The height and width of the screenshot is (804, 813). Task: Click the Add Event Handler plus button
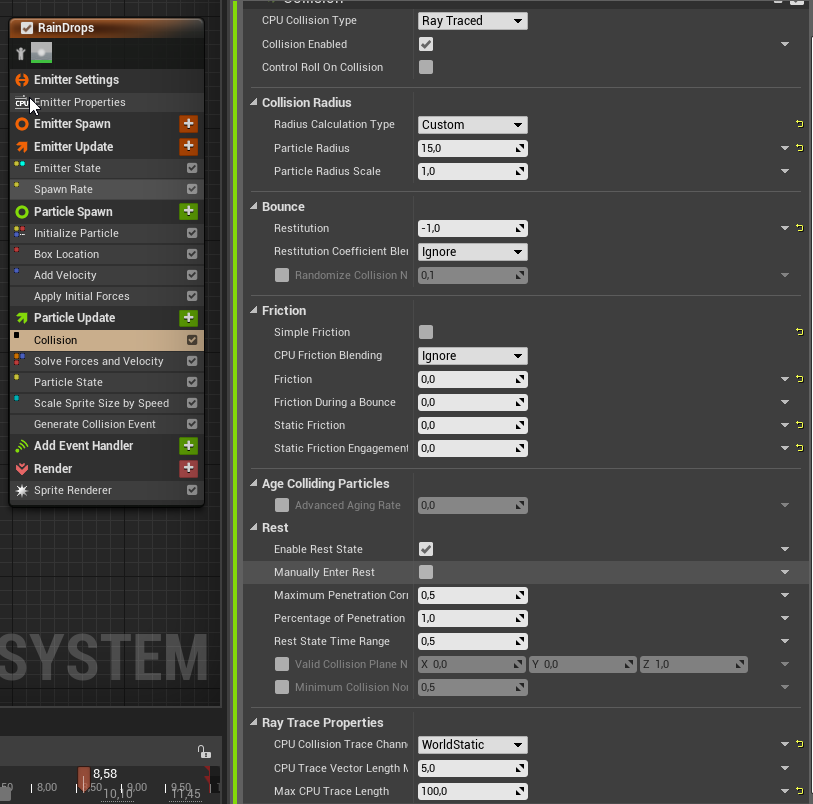point(188,446)
